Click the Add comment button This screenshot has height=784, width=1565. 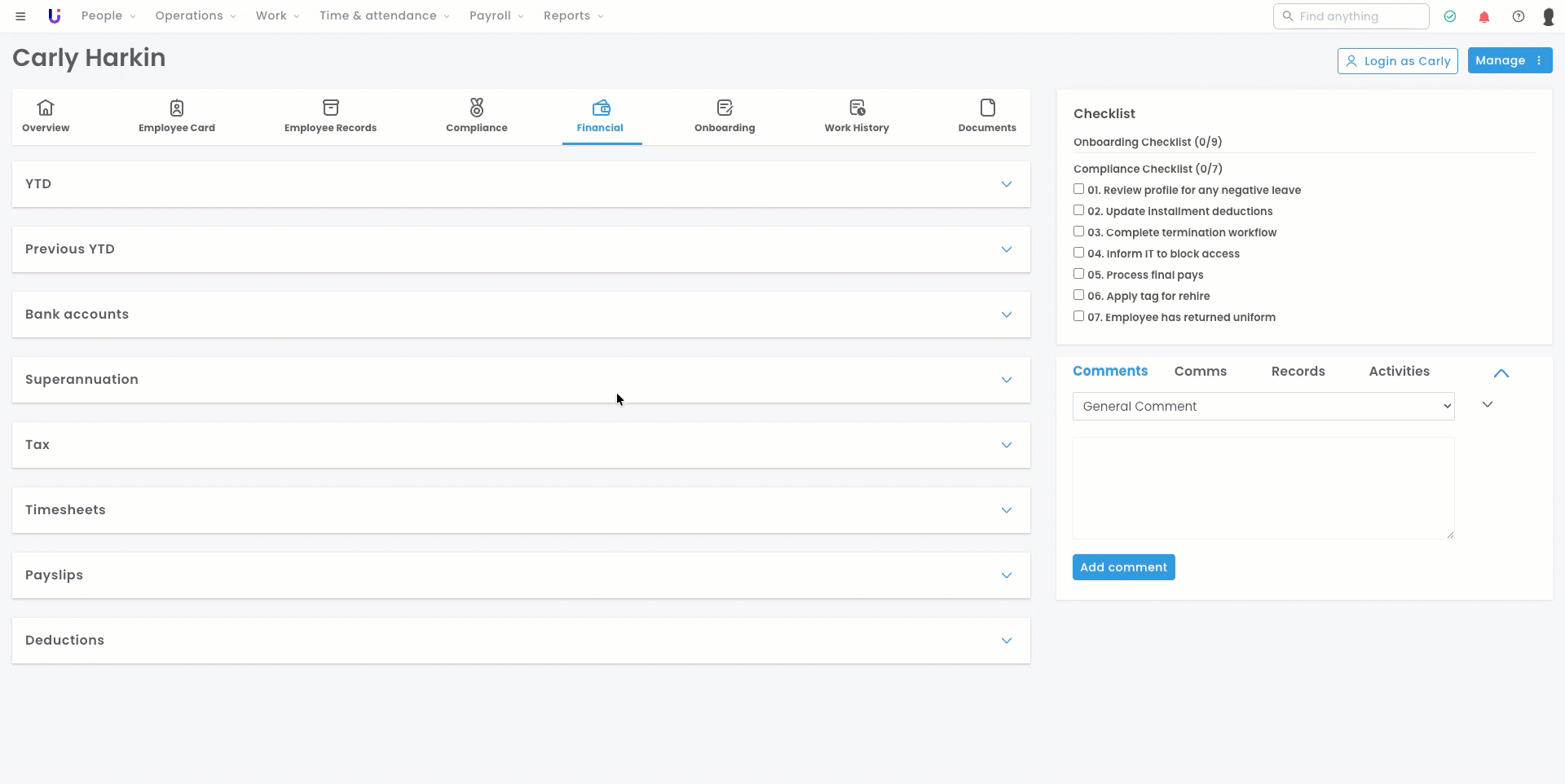pos(1124,567)
